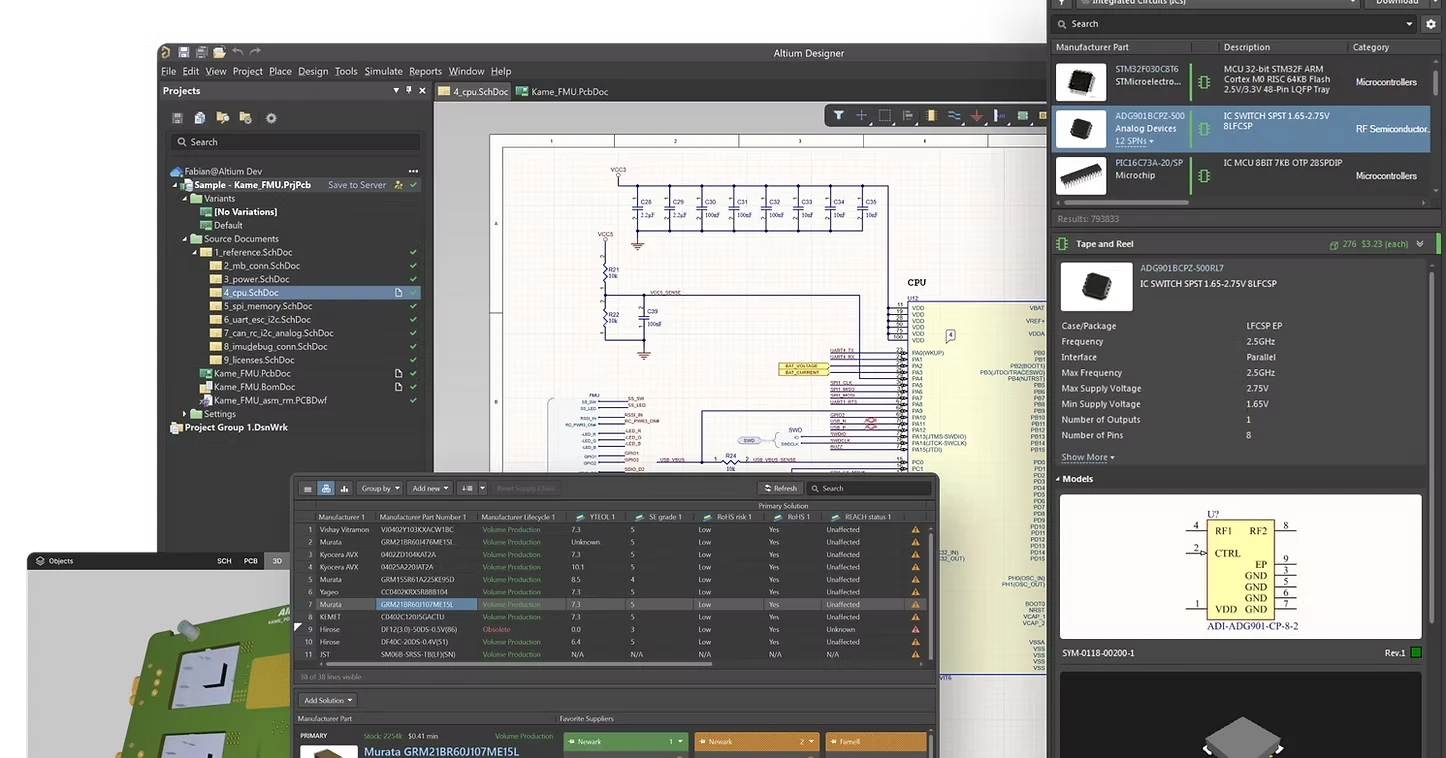Click the components settings gear beside Search
This screenshot has height=758, width=1446.
tap(1431, 23)
